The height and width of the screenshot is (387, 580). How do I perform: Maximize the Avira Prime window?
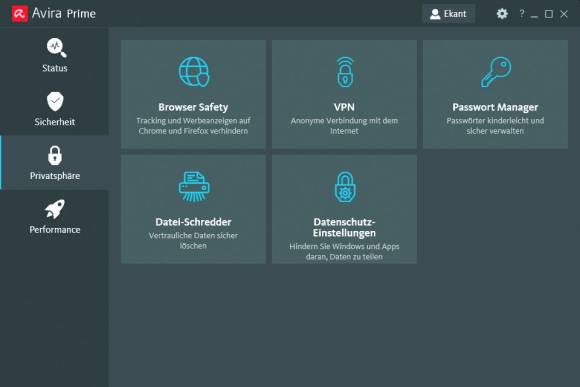(x=549, y=14)
